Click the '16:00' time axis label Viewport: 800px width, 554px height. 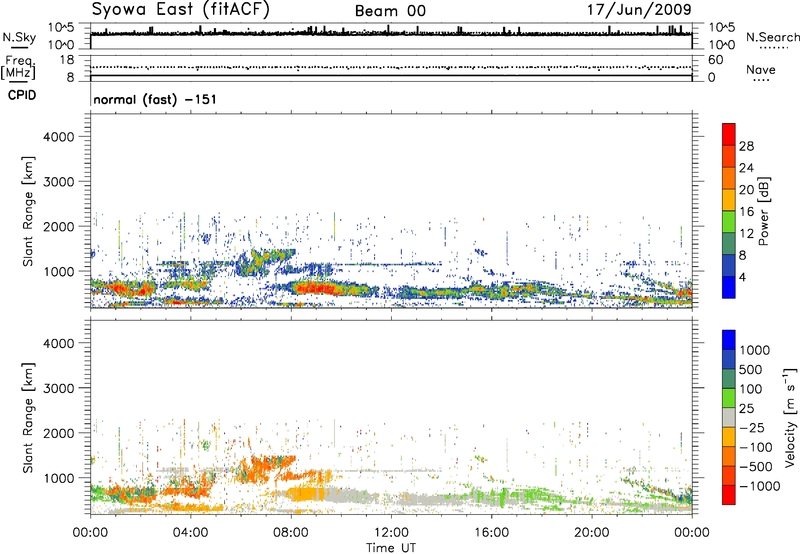(x=491, y=532)
